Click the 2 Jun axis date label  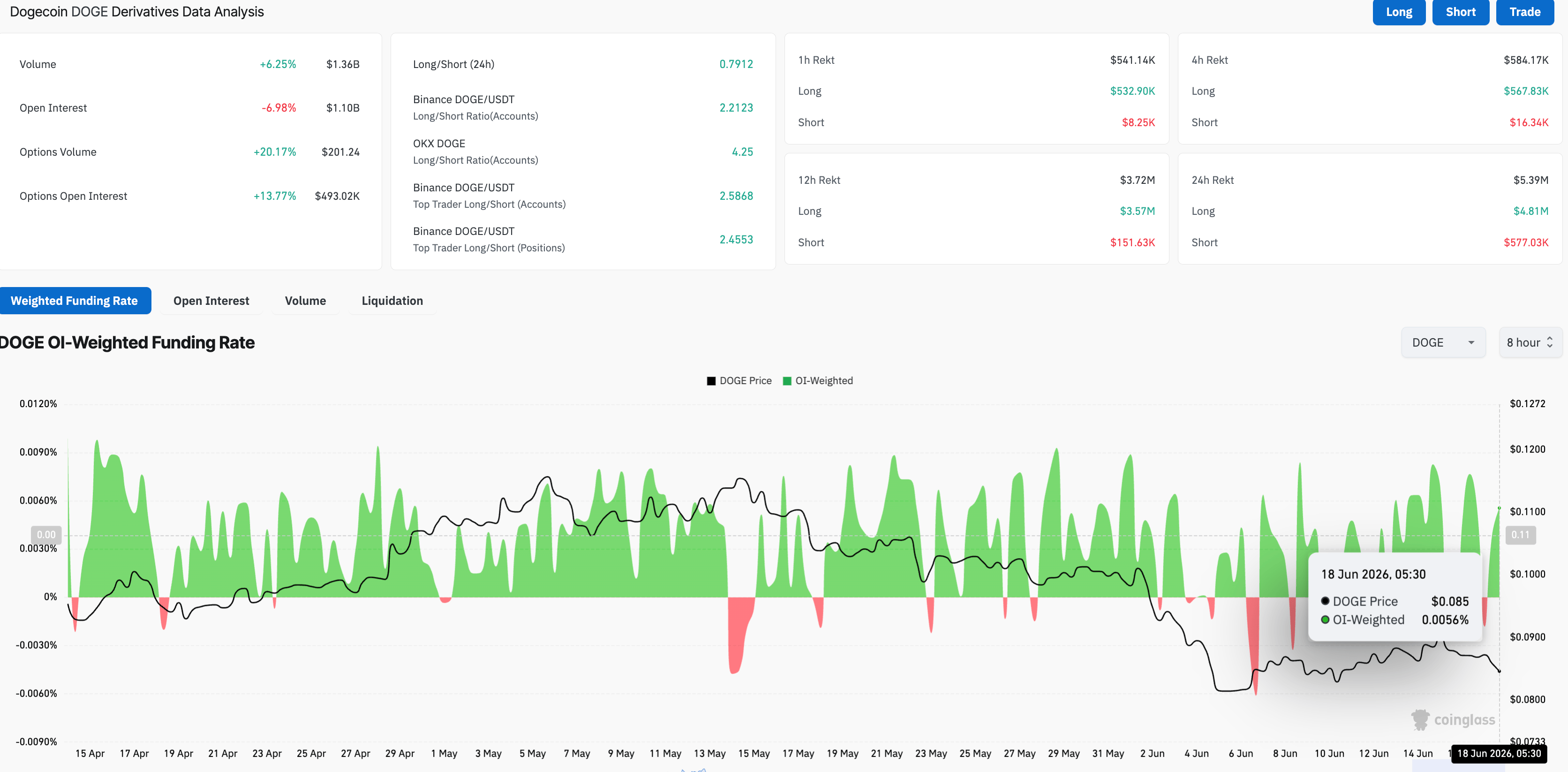pos(1152,754)
